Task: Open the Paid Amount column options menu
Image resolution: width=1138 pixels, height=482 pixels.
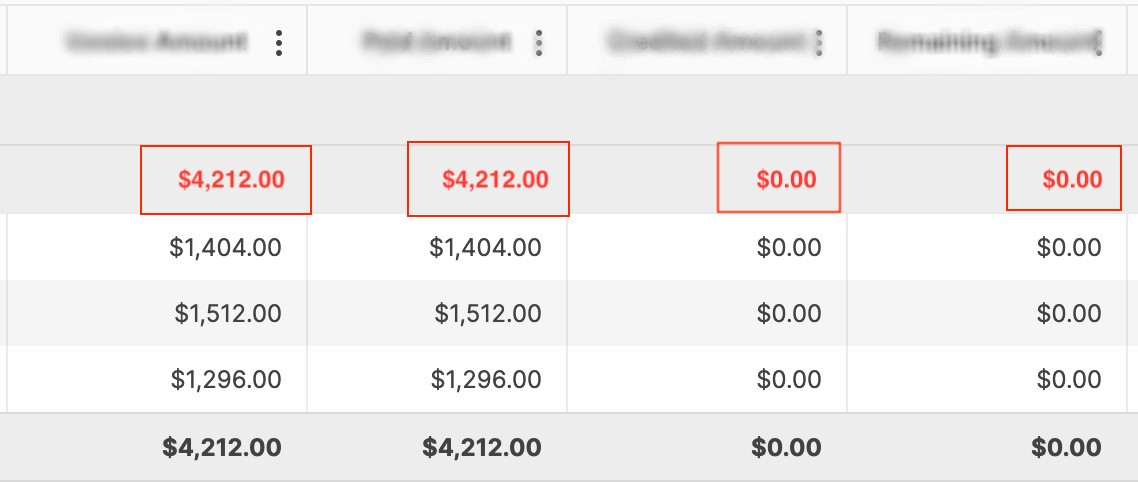Action: coord(539,42)
